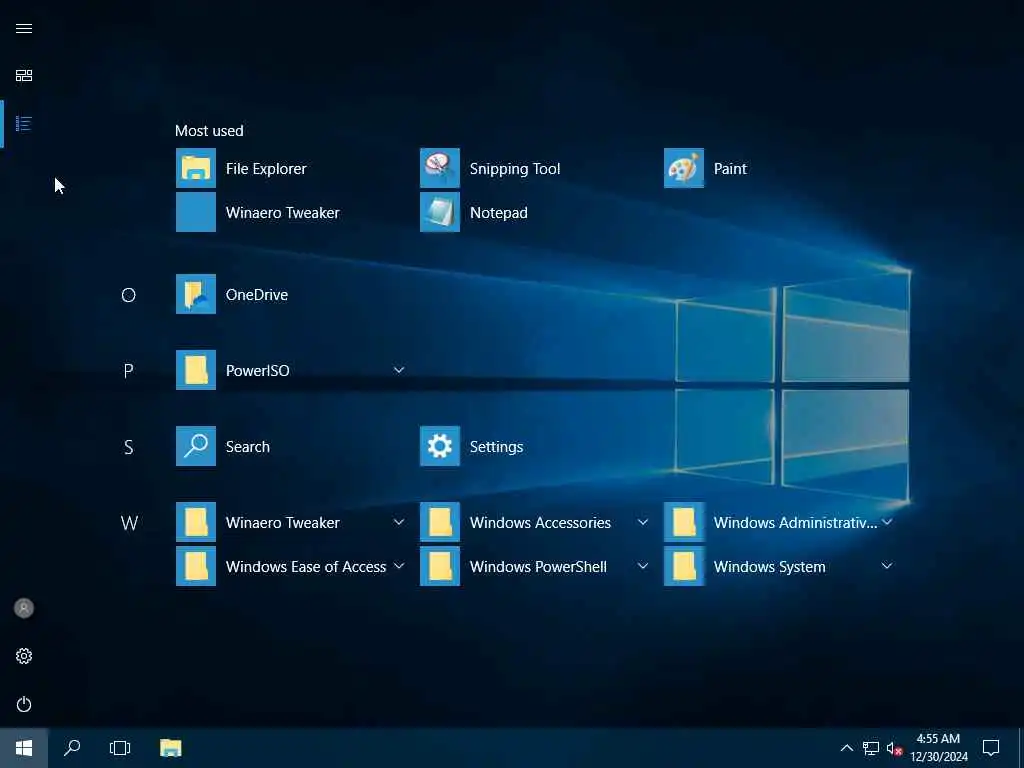Open the Action Center notification icon

(x=991, y=748)
